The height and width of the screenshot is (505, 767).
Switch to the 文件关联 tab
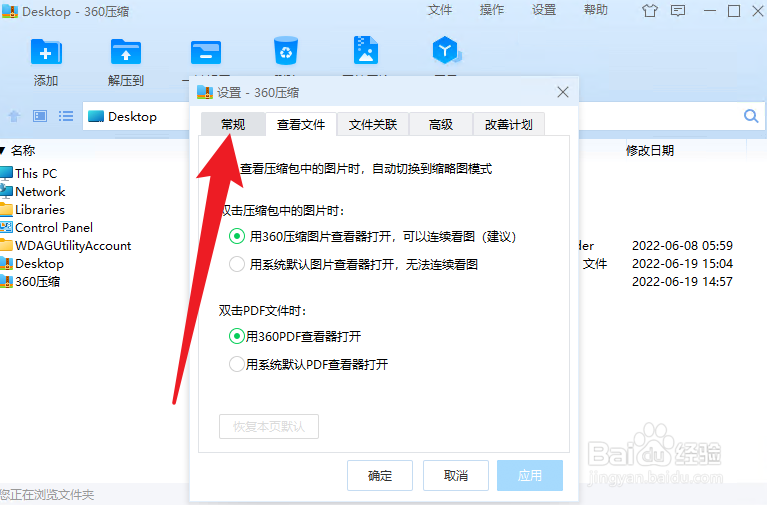click(373, 124)
